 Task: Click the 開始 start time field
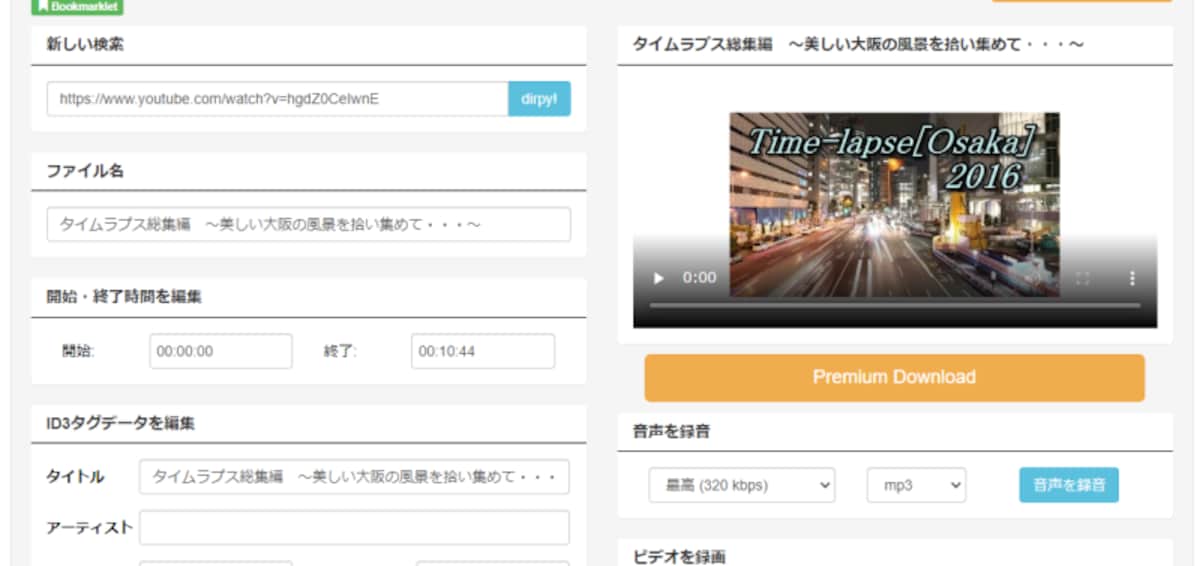[x=221, y=351]
